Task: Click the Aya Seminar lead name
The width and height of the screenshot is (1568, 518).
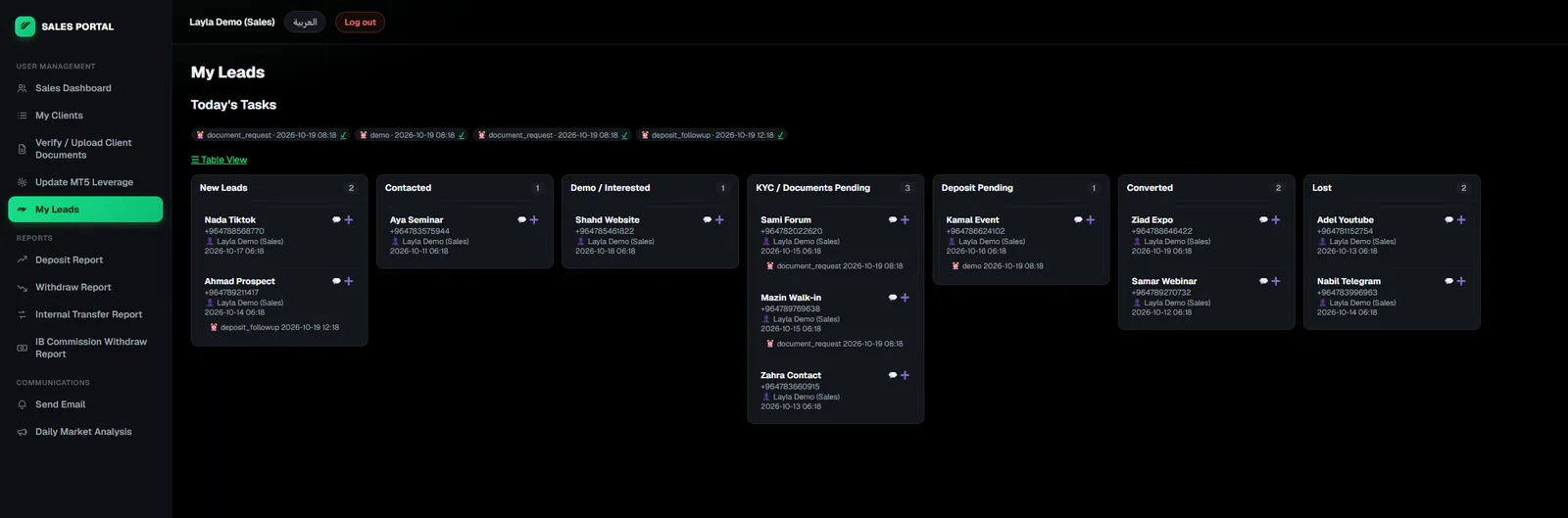Action: [x=416, y=220]
